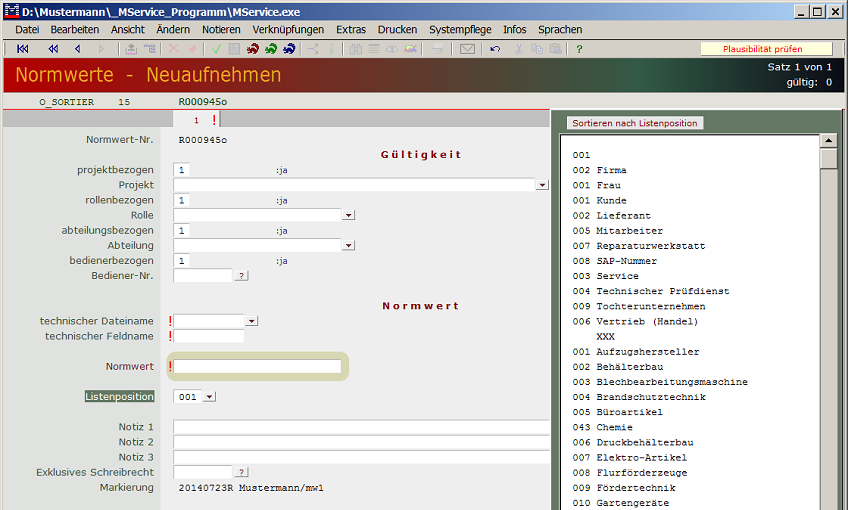Expand the Abteilung dropdown
This screenshot has height=510, width=848.
(x=348, y=245)
